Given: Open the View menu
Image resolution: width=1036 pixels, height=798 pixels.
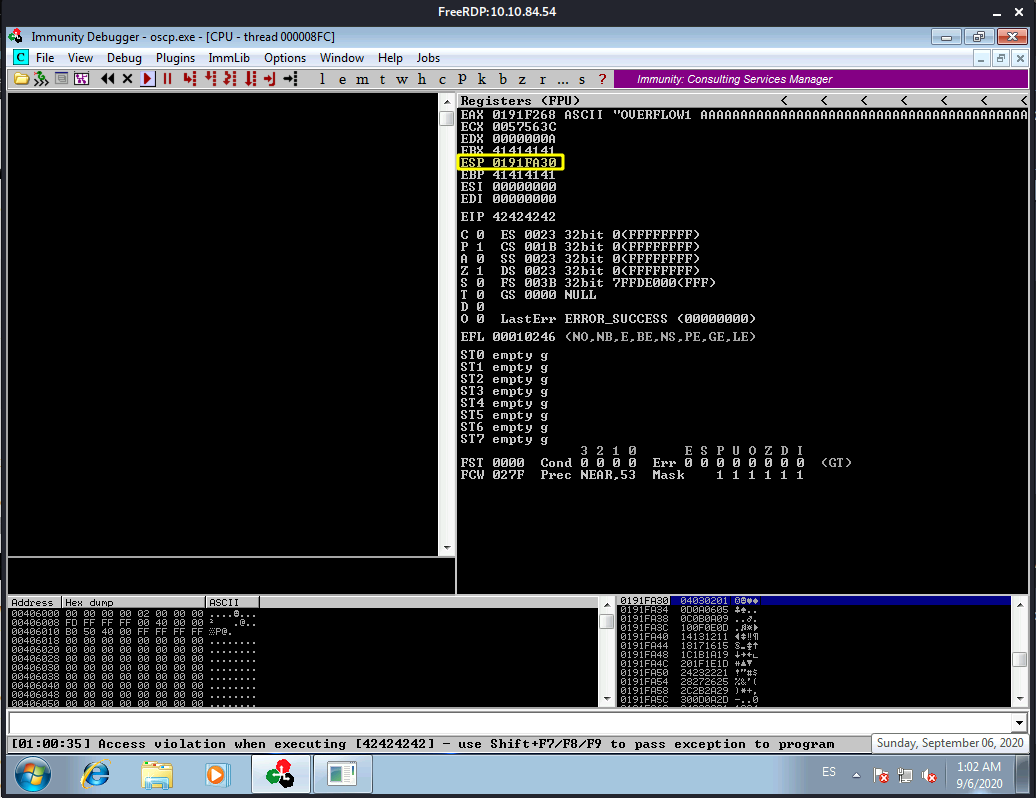Looking at the screenshot, I should (x=80, y=57).
